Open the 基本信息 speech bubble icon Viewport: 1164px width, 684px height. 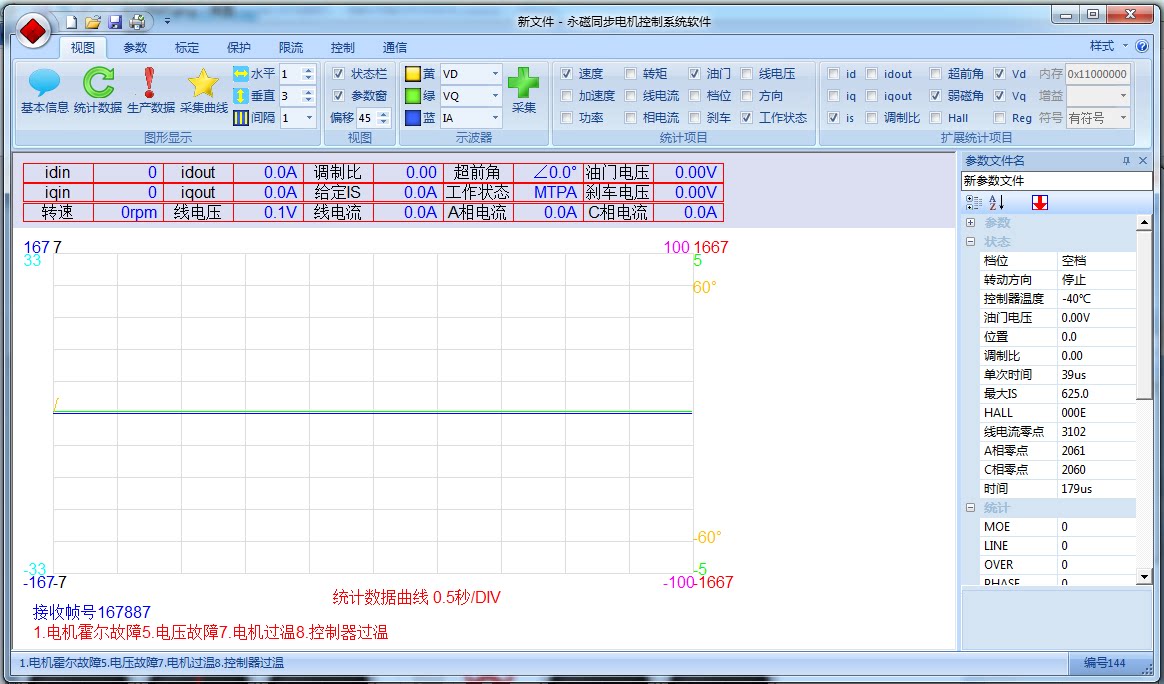[44, 83]
